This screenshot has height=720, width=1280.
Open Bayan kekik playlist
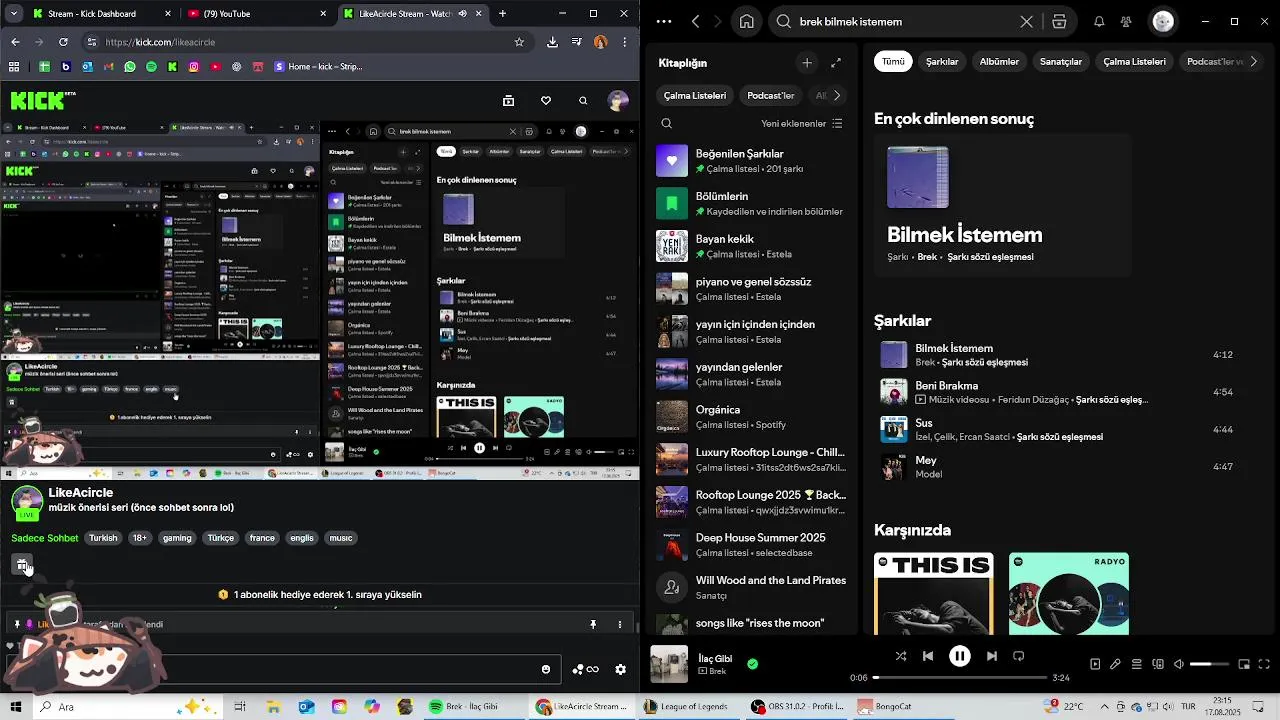(750, 246)
